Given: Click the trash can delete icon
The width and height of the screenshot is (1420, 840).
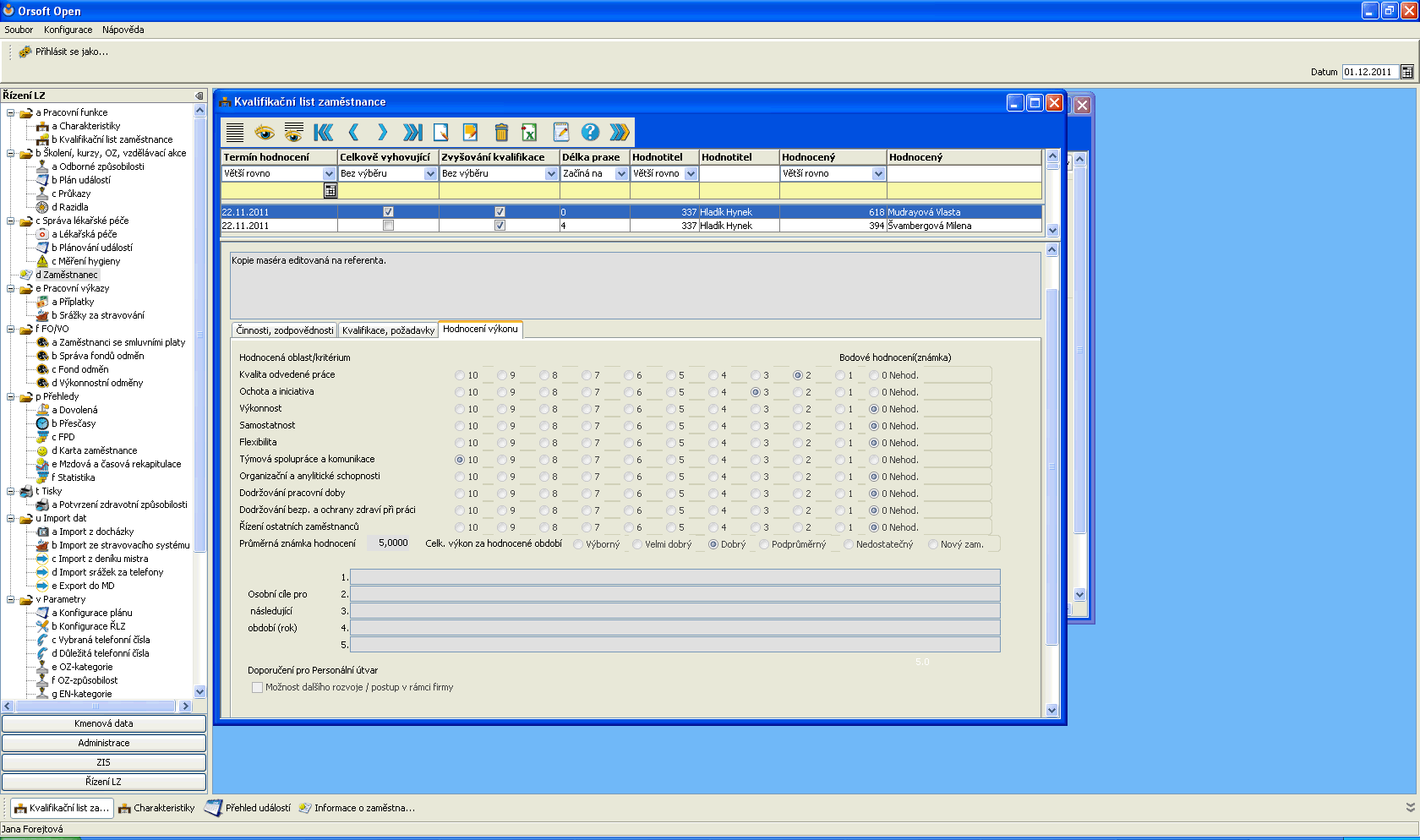Looking at the screenshot, I should (x=501, y=132).
